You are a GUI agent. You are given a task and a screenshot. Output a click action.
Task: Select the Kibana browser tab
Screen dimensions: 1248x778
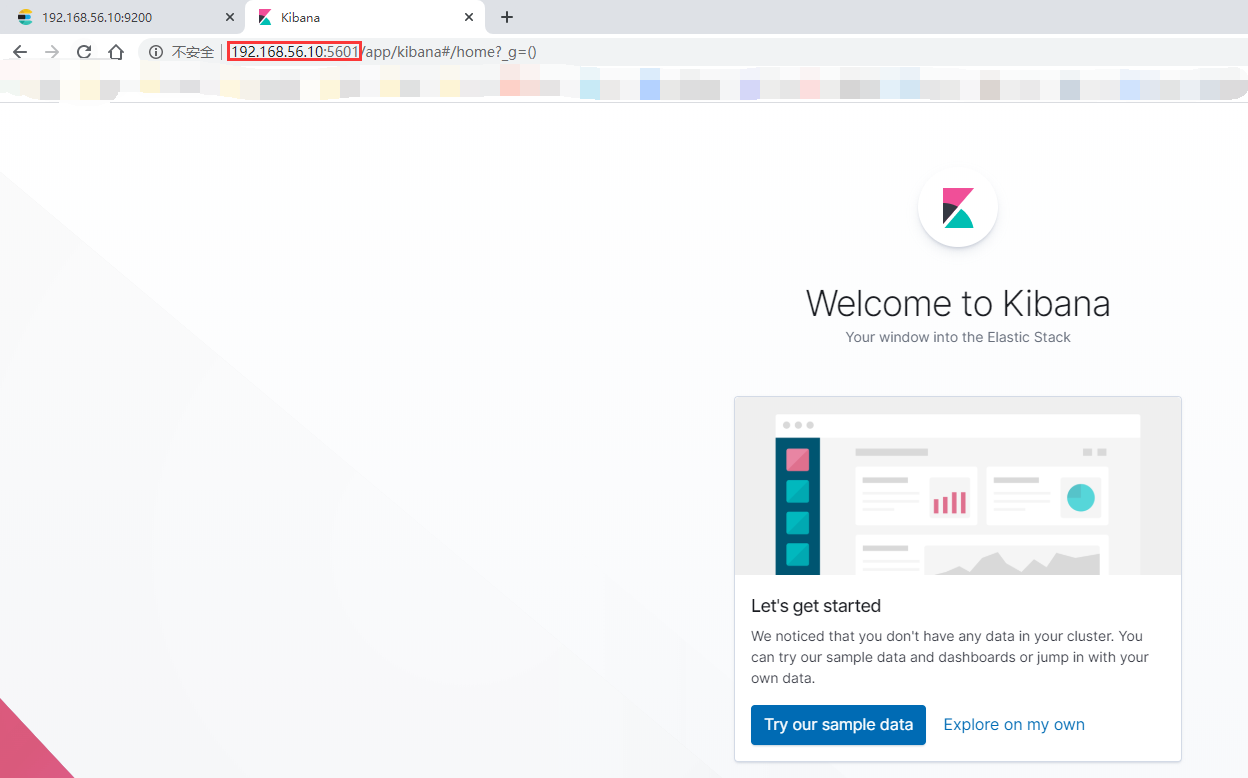coord(365,17)
